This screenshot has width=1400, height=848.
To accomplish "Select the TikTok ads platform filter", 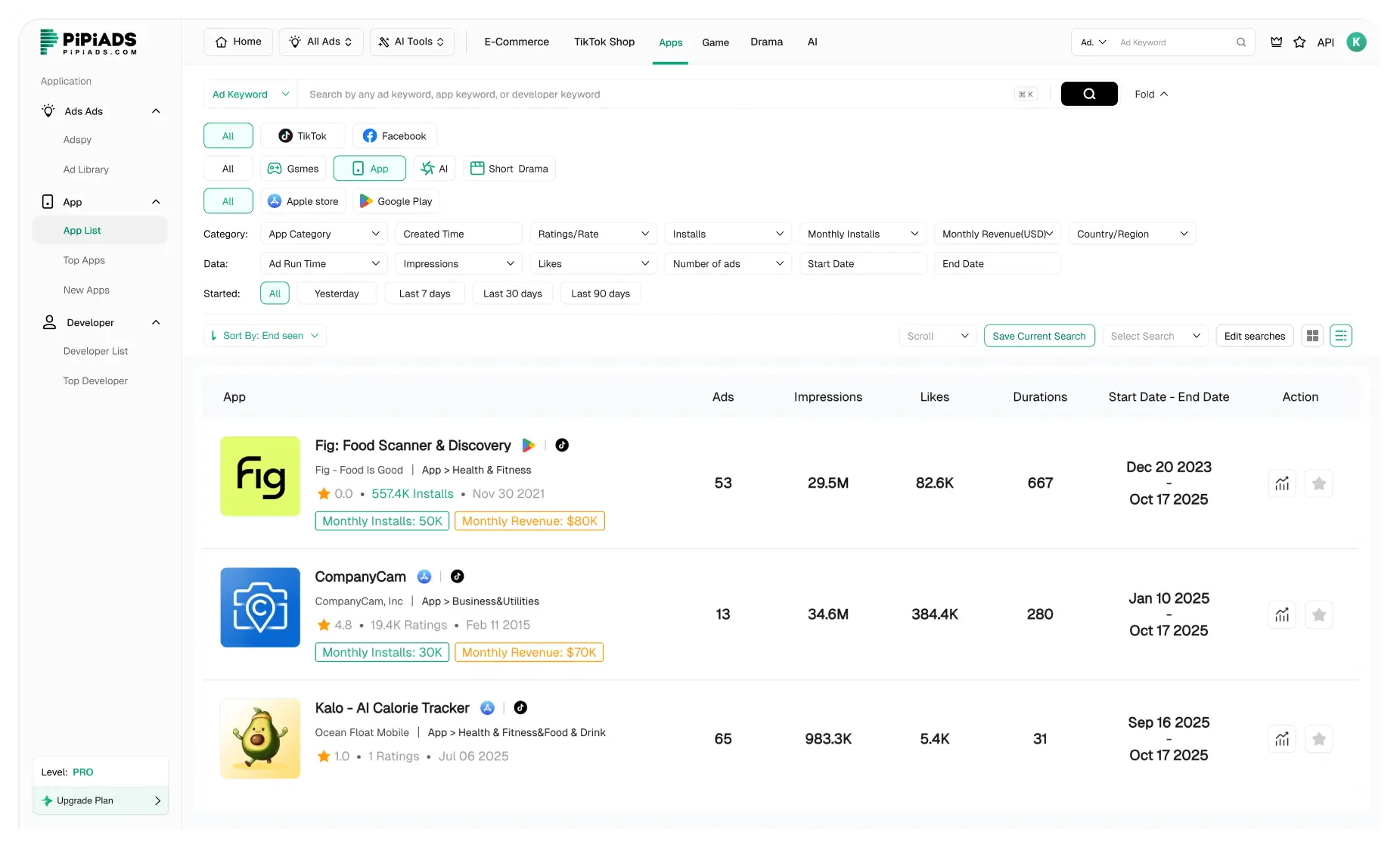I will [x=303, y=135].
